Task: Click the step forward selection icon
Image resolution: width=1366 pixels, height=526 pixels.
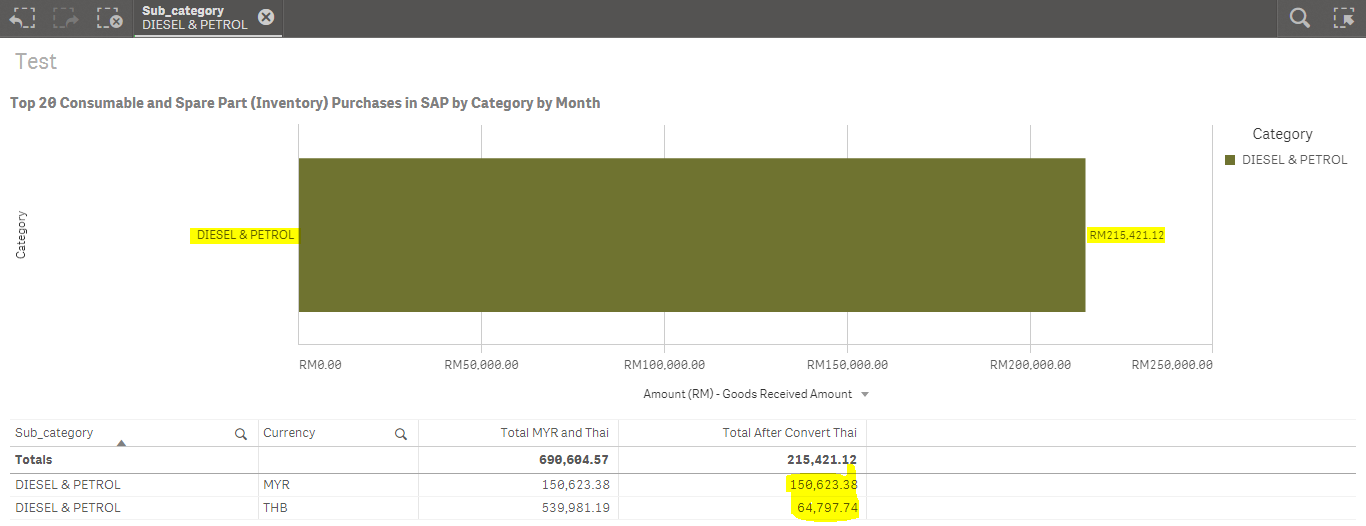Action: (x=66, y=17)
